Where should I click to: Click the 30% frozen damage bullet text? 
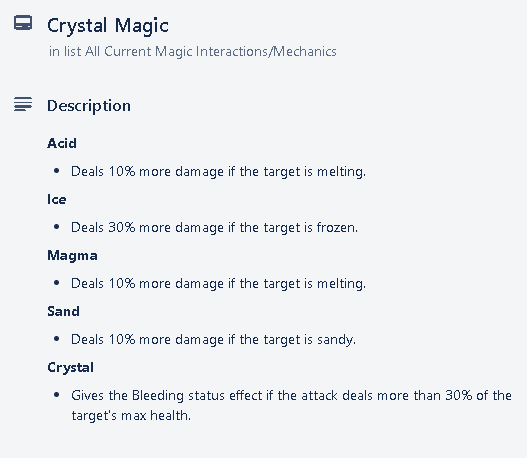tap(214, 228)
